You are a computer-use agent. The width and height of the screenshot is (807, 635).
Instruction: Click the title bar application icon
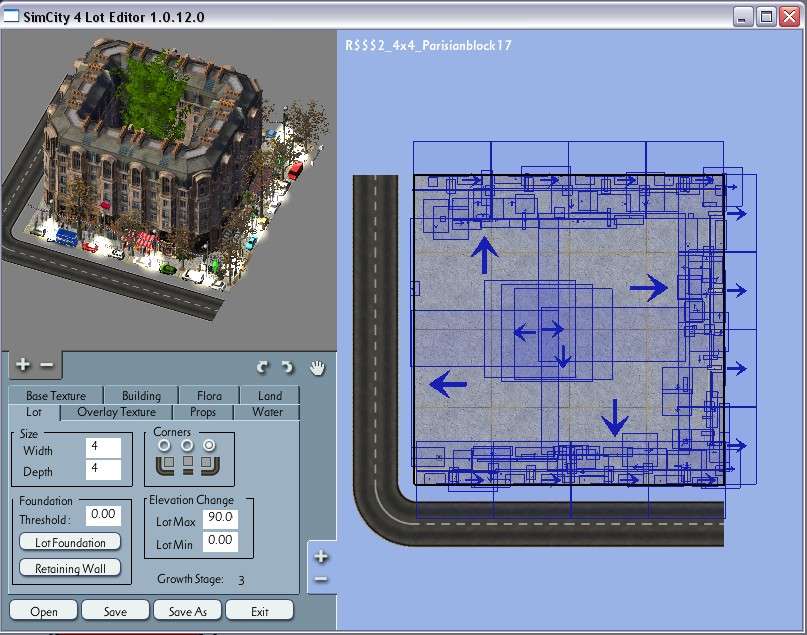coord(13,16)
